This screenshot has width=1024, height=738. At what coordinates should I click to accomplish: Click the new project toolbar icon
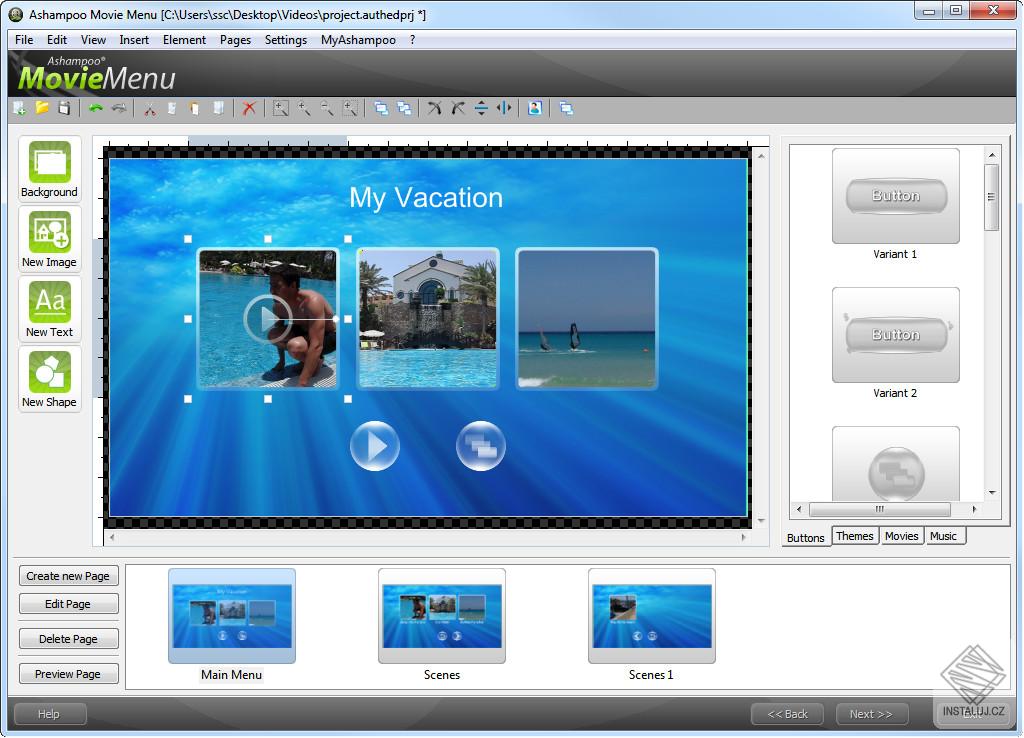tap(20, 108)
